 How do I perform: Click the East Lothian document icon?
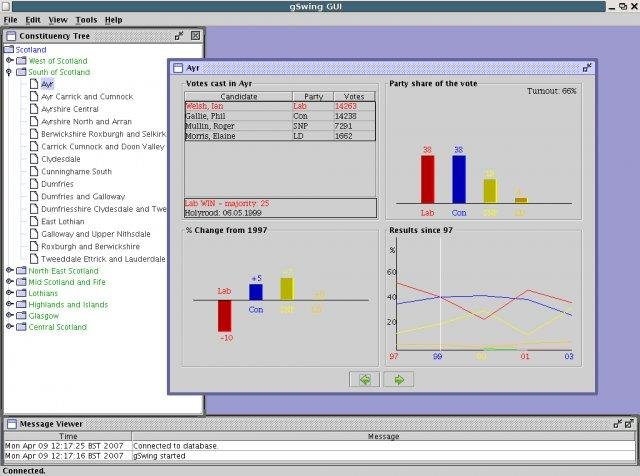tap(34, 221)
